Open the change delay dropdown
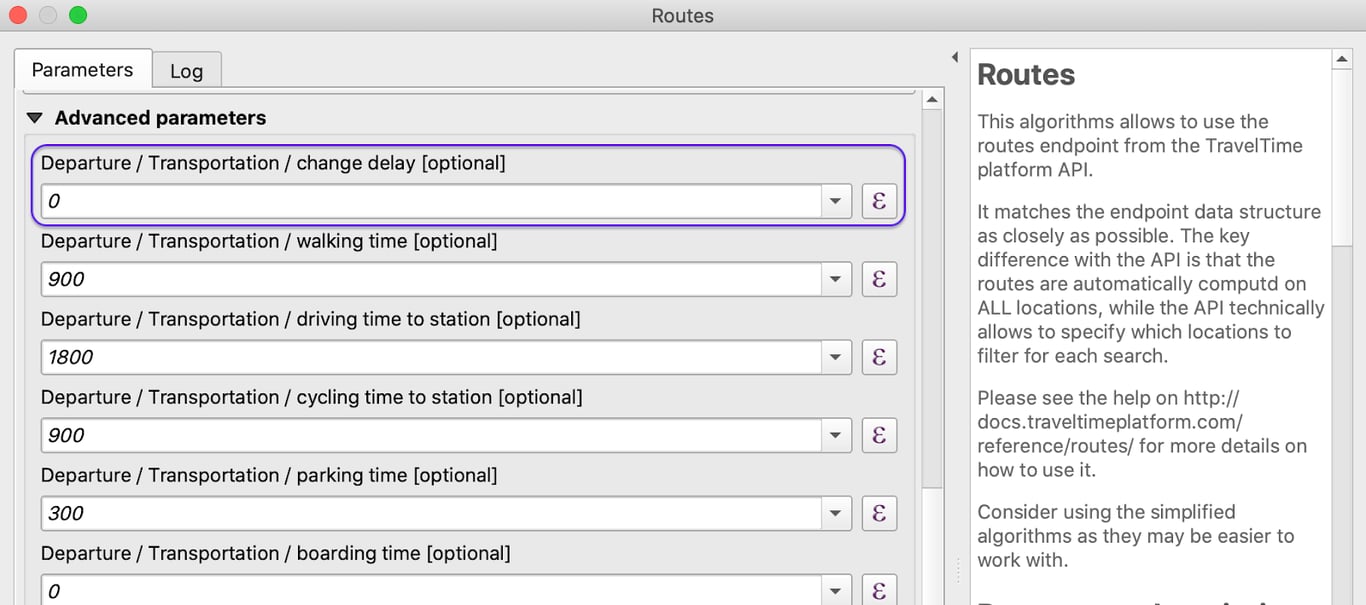 835,201
